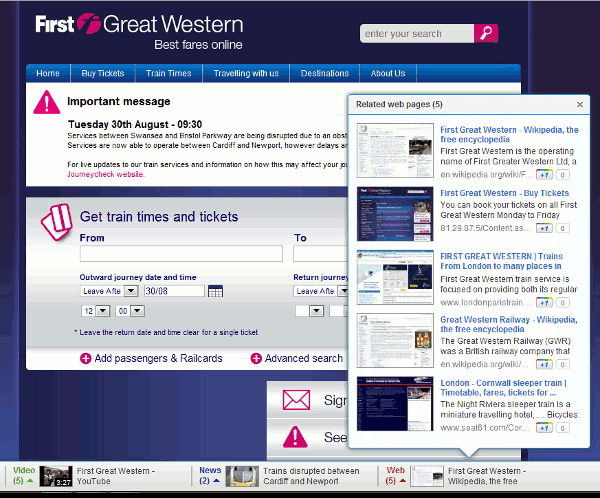
Task: Open Trains disrupted between Cardiff and Newport
Action: 311,476
